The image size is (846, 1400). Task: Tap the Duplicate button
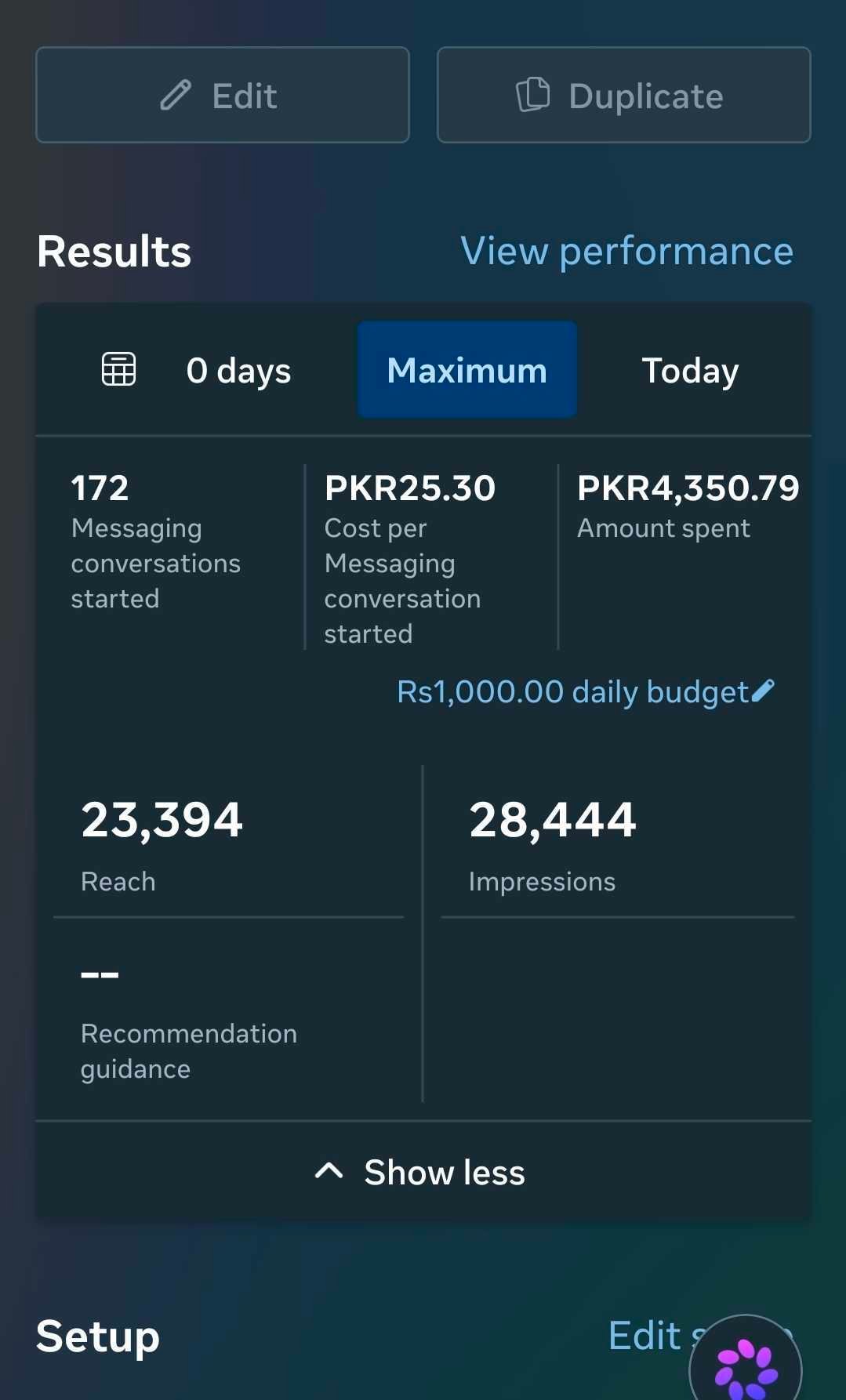(624, 95)
